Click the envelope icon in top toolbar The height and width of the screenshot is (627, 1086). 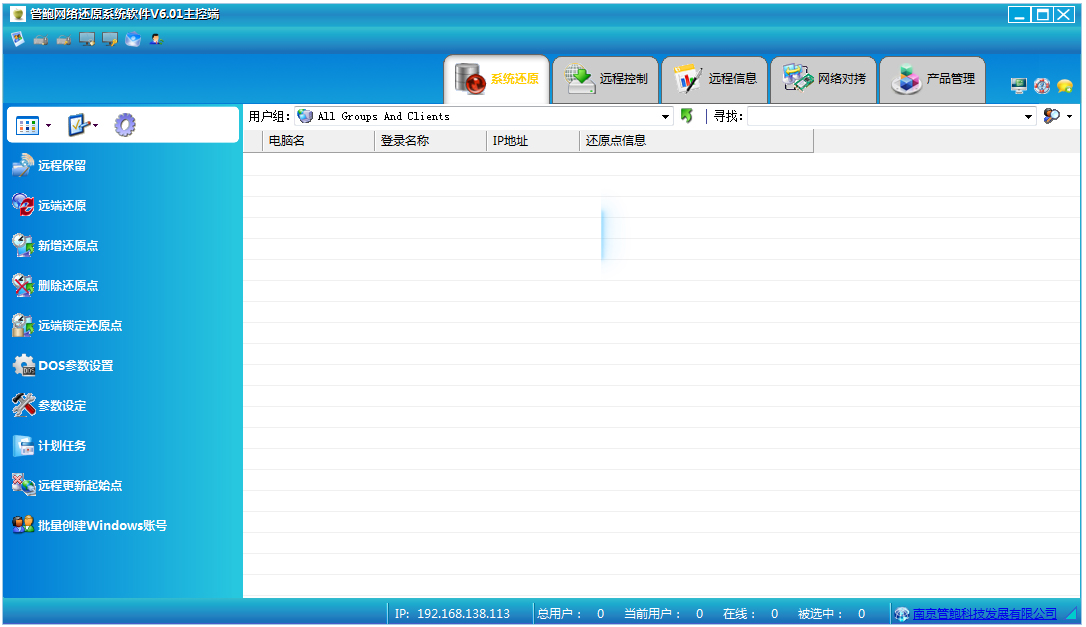click(133, 39)
